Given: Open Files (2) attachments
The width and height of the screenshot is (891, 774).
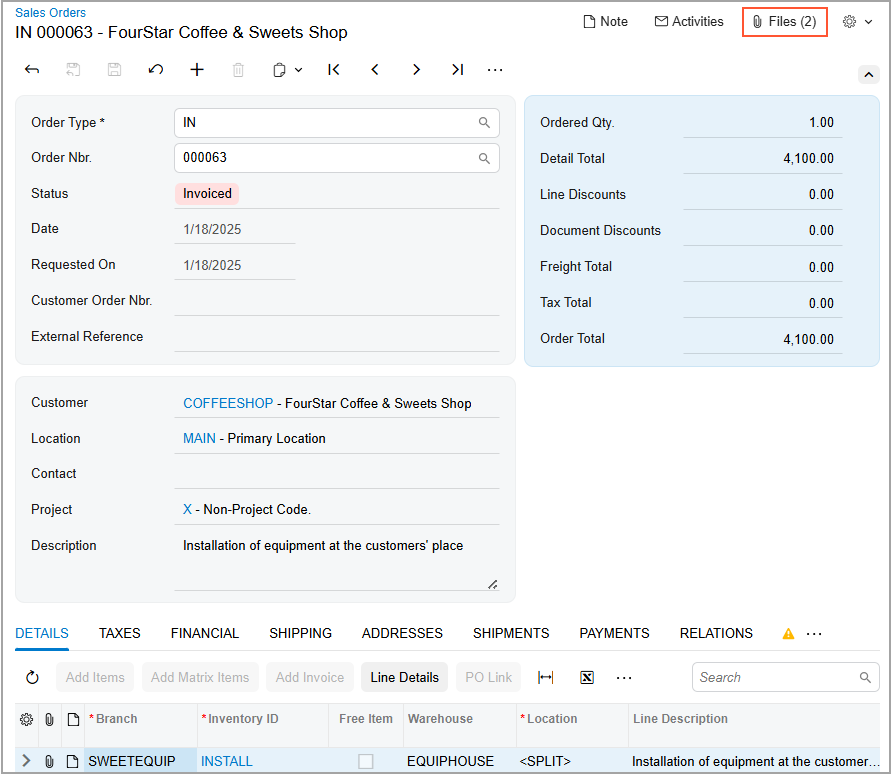Looking at the screenshot, I should (785, 21).
